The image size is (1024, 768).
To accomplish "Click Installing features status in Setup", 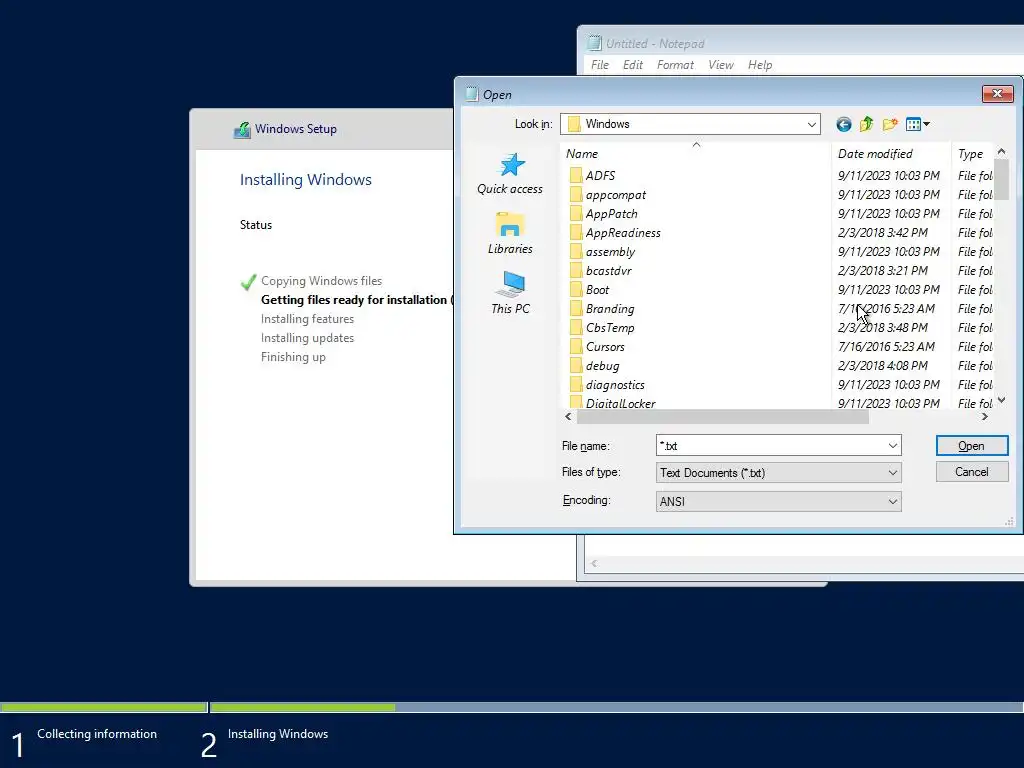I will 307,319.
